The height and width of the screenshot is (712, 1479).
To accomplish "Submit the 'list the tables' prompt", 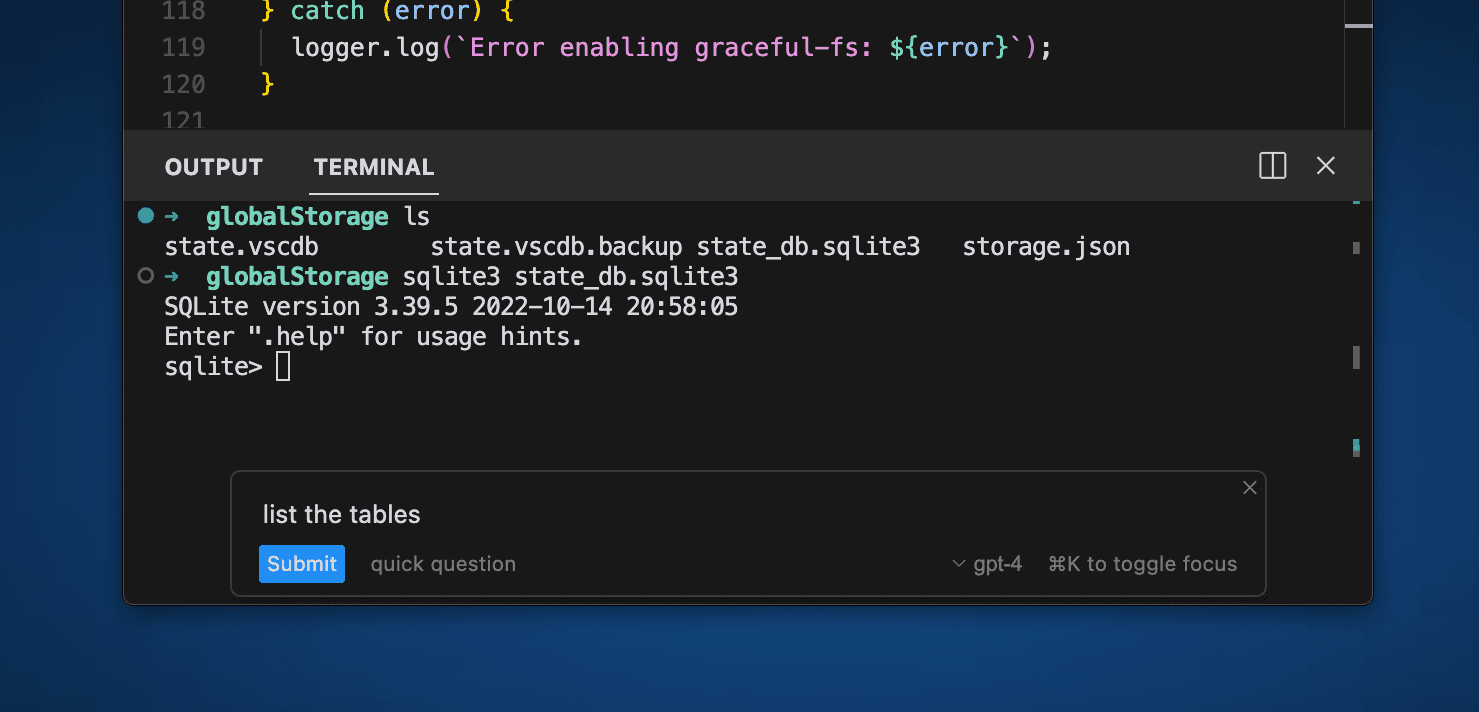I will pos(302,564).
